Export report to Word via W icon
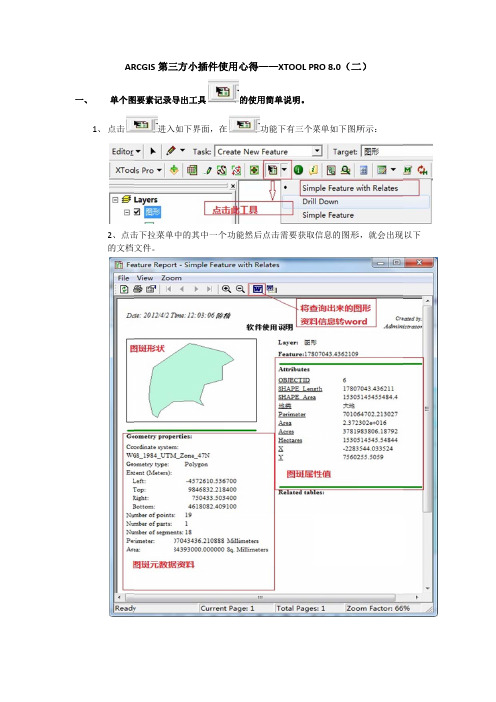The width and height of the screenshot is (496, 702). tap(257, 289)
